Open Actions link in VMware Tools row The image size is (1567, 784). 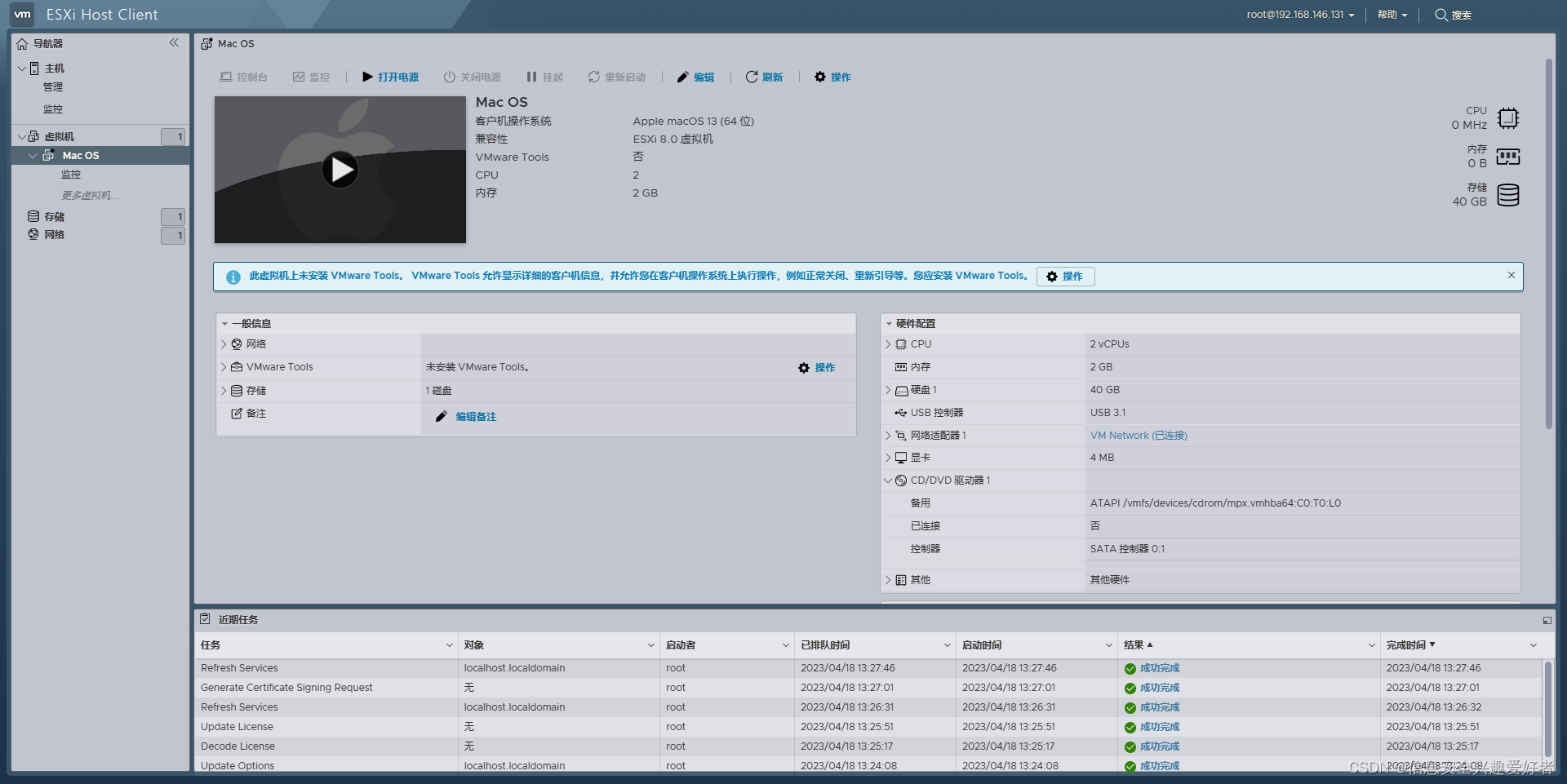click(x=817, y=368)
